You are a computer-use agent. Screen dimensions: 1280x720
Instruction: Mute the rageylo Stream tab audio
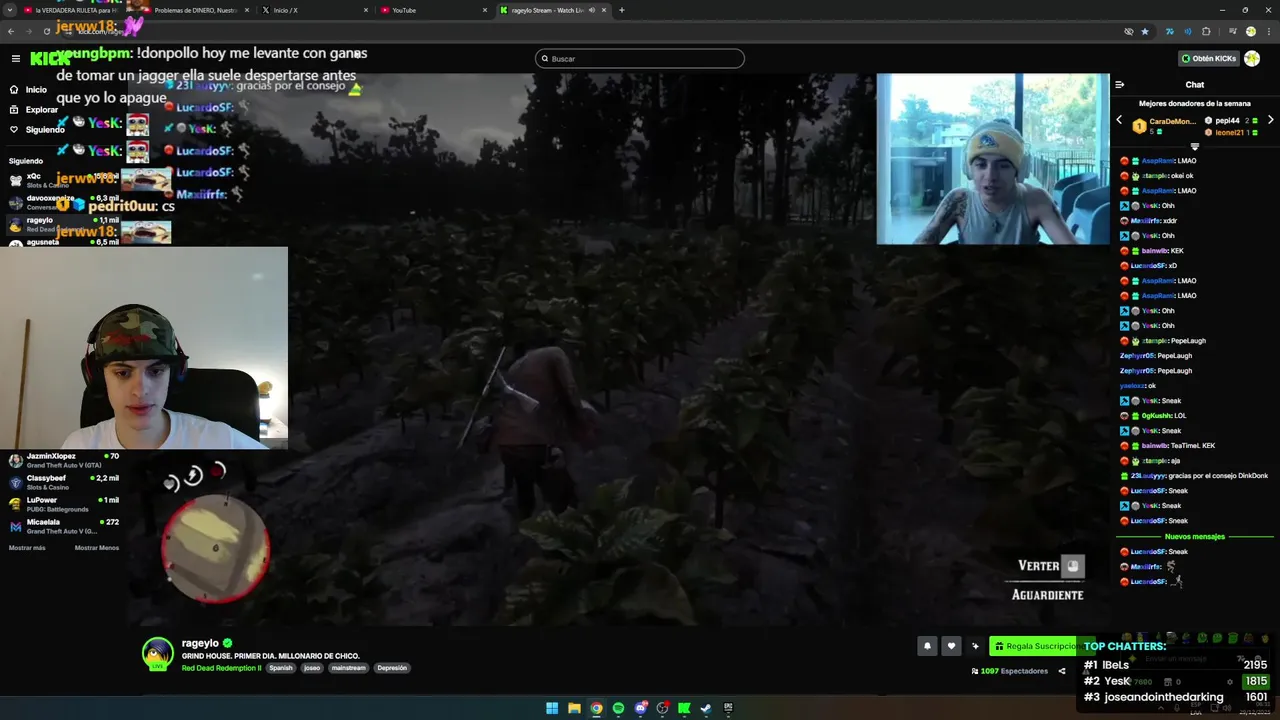591,10
